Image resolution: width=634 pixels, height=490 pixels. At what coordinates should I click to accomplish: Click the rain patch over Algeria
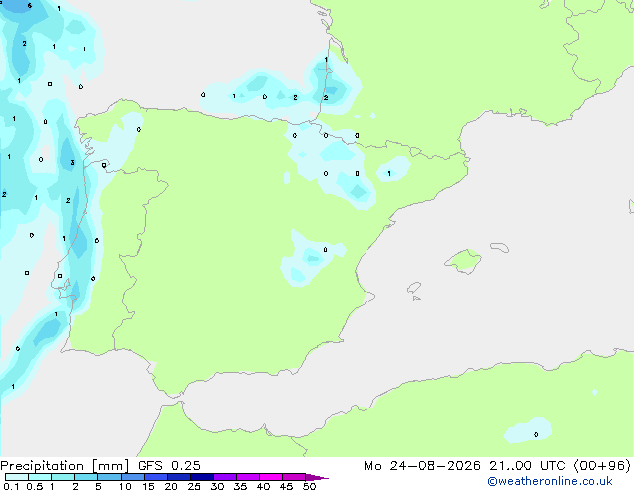pos(528,431)
